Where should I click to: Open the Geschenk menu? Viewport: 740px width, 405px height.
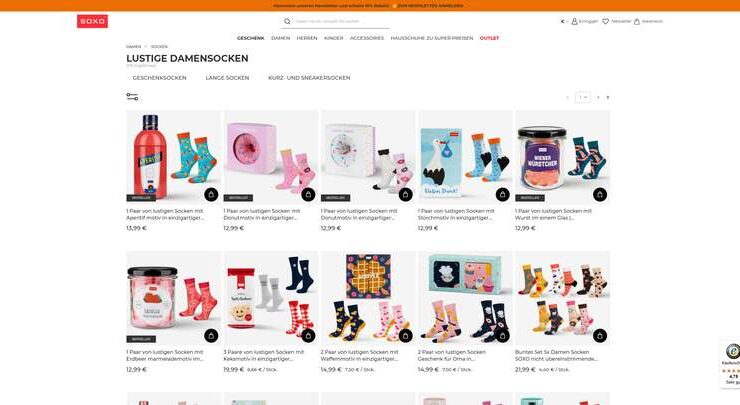tap(251, 38)
